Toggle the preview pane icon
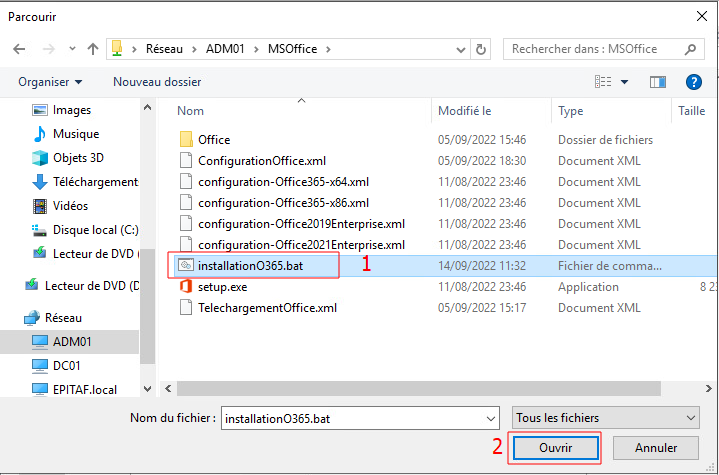The height and width of the screenshot is (475, 719). tap(657, 82)
